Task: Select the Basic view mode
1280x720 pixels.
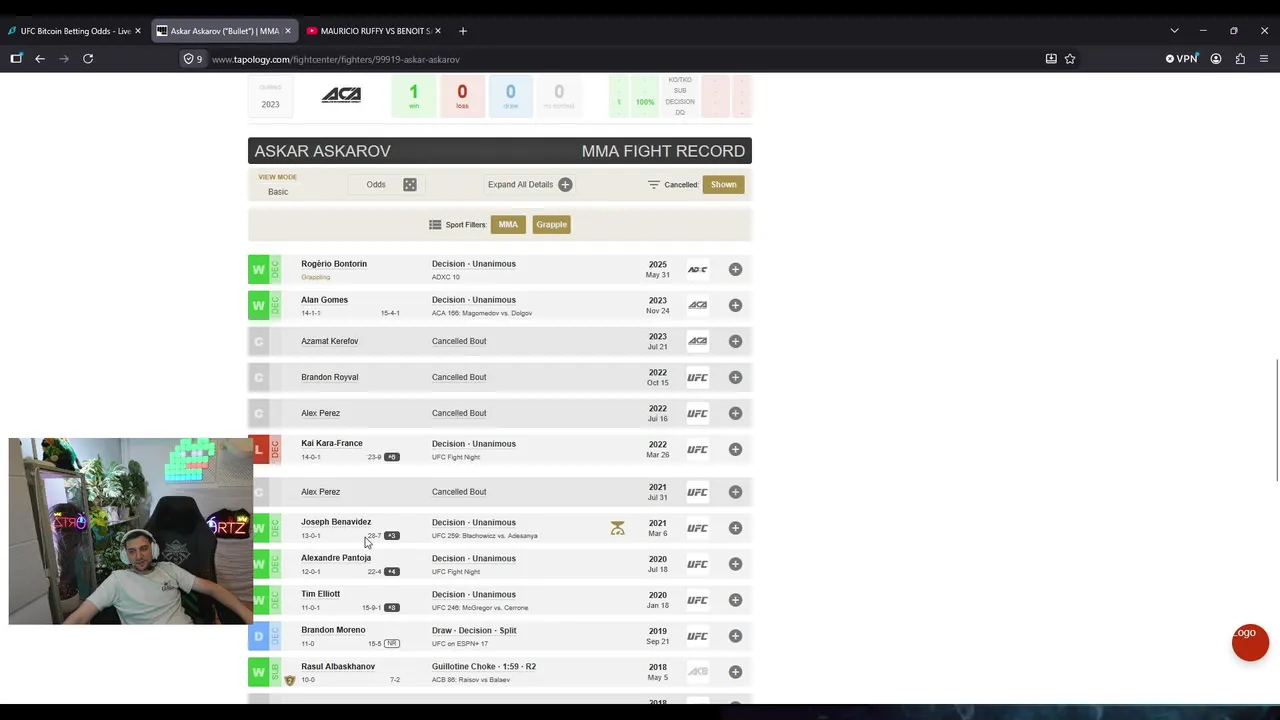Action: pyautogui.click(x=278, y=192)
